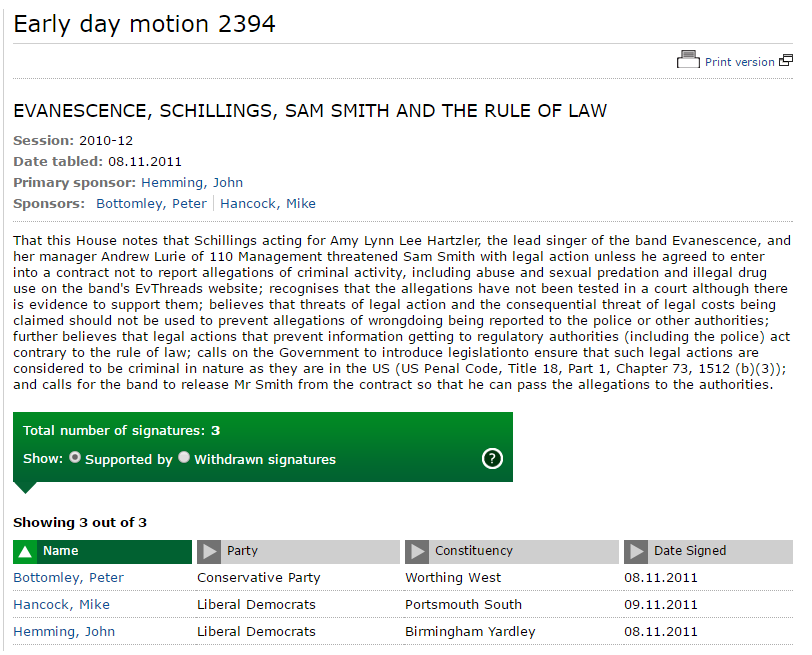
Task: Open Hemming, John in signatures table
Action: pyautogui.click(x=64, y=632)
